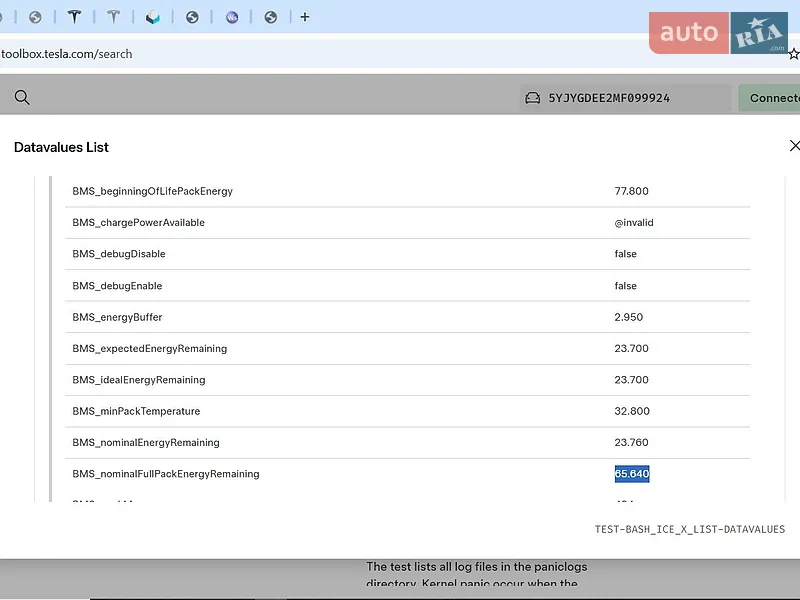Select the BMS_energyBuffer row
800x600 pixels.
click(x=407, y=317)
